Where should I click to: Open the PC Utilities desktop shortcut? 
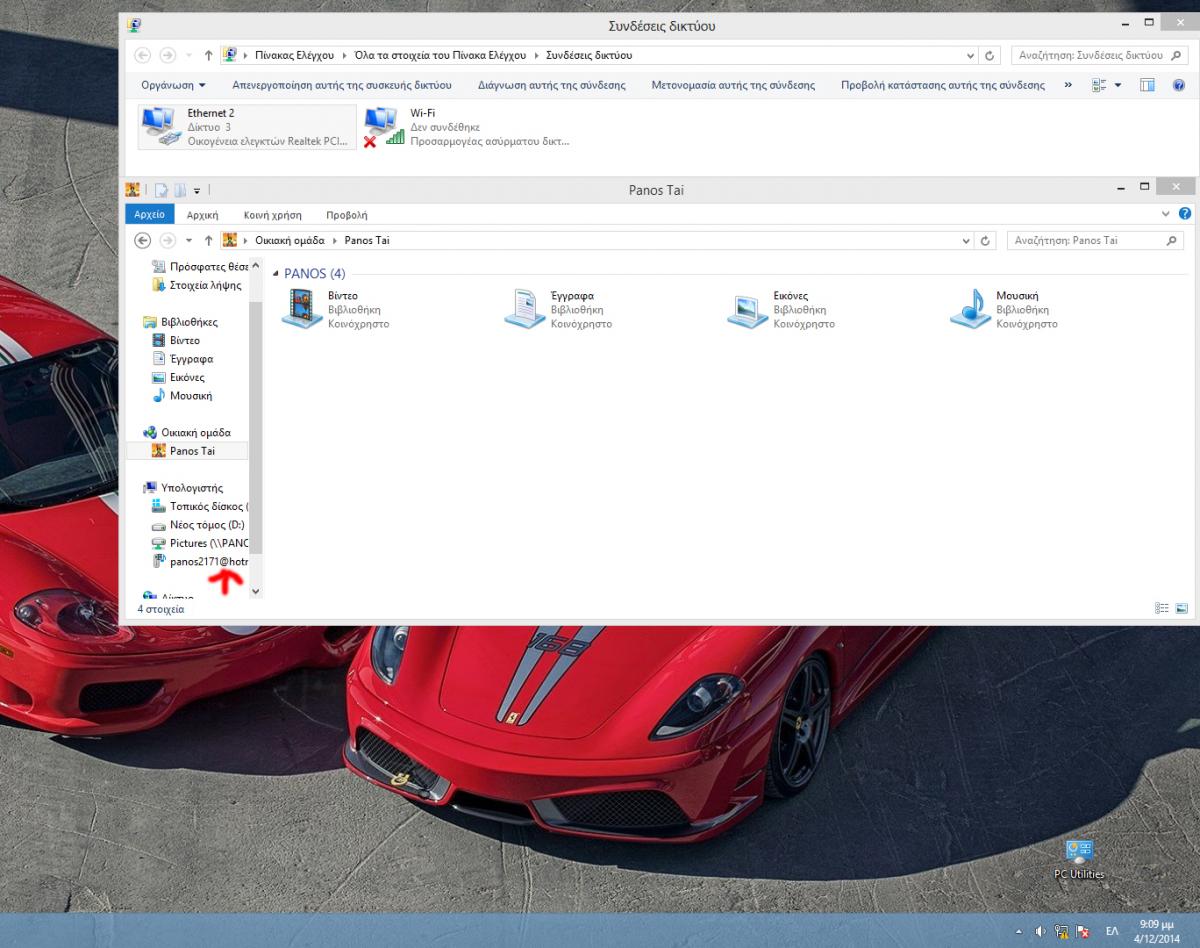tap(1079, 859)
